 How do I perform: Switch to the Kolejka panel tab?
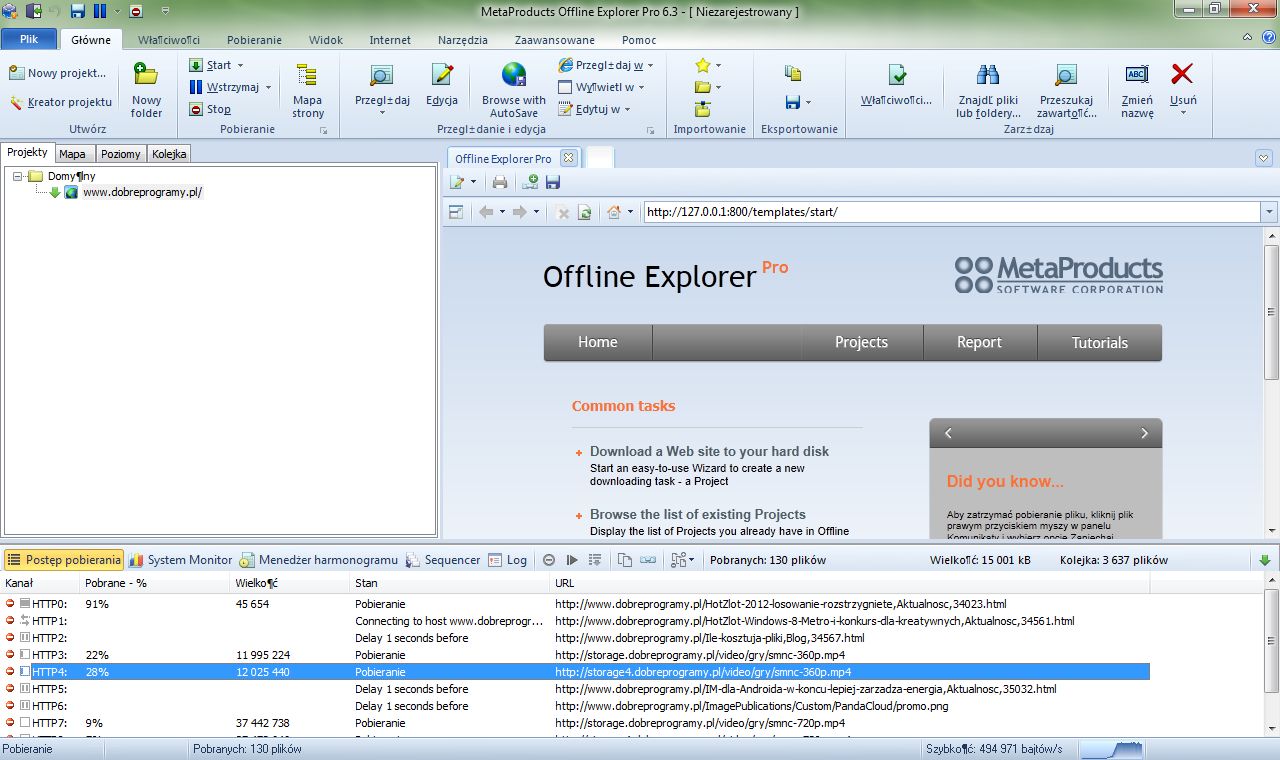(x=169, y=154)
